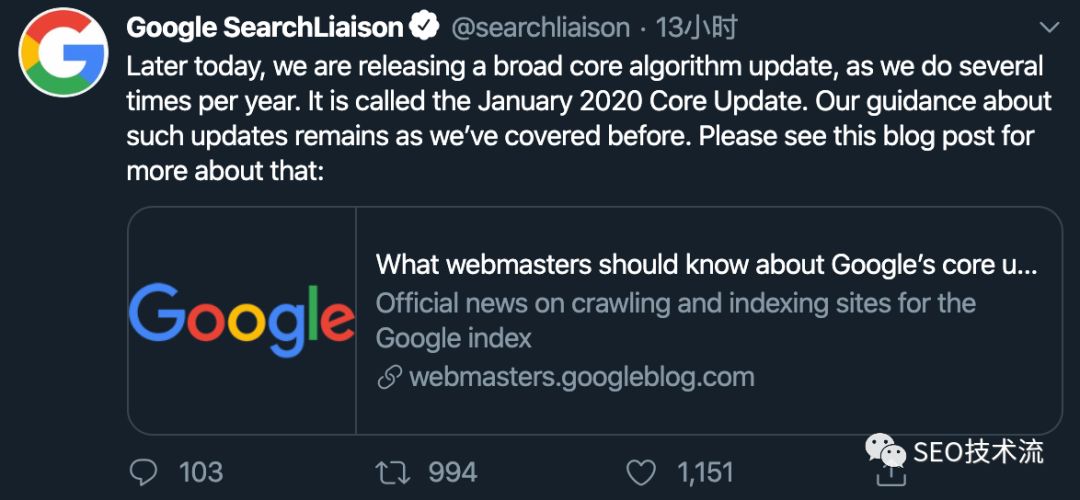Like the tweet with the heart icon
1080x500 pixels.
640,472
